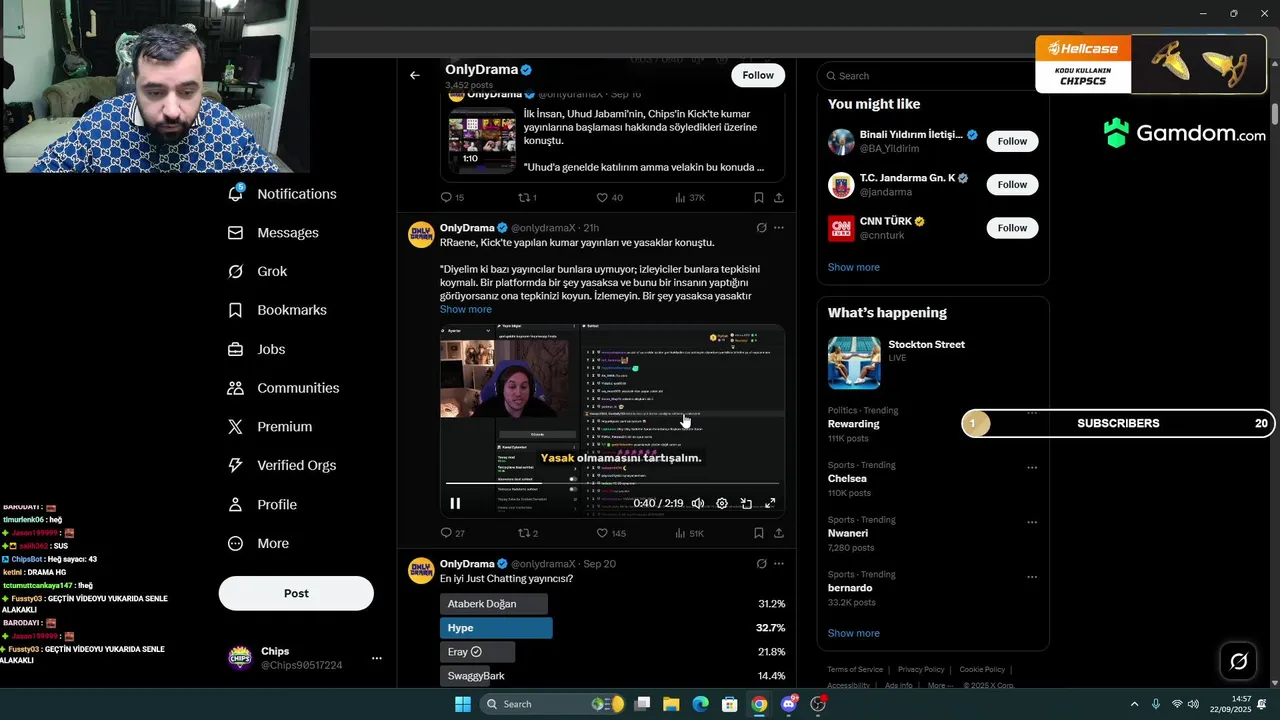Open options for the Nwaneri trend
The height and width of the screenshot is (720, 1280).
pos(1032,522)
